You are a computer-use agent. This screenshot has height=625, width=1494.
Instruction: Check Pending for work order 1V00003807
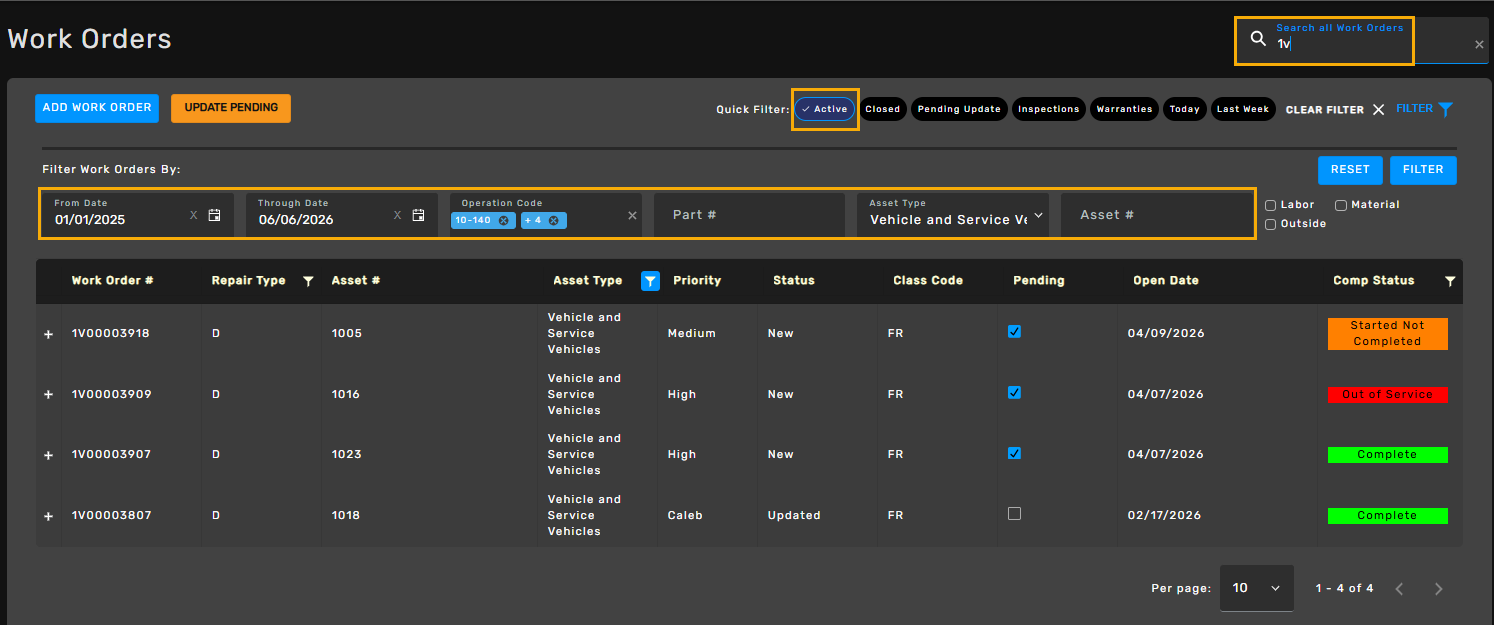(1015, 513)
